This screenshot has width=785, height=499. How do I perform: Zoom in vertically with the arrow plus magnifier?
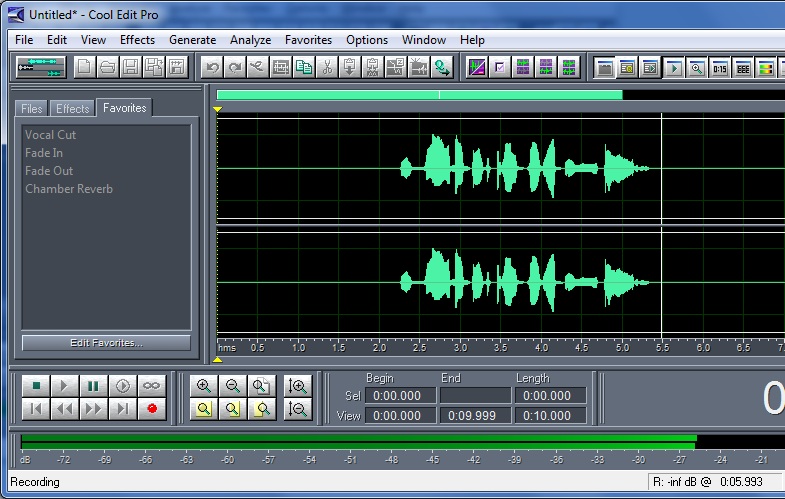tap(298, 386)
